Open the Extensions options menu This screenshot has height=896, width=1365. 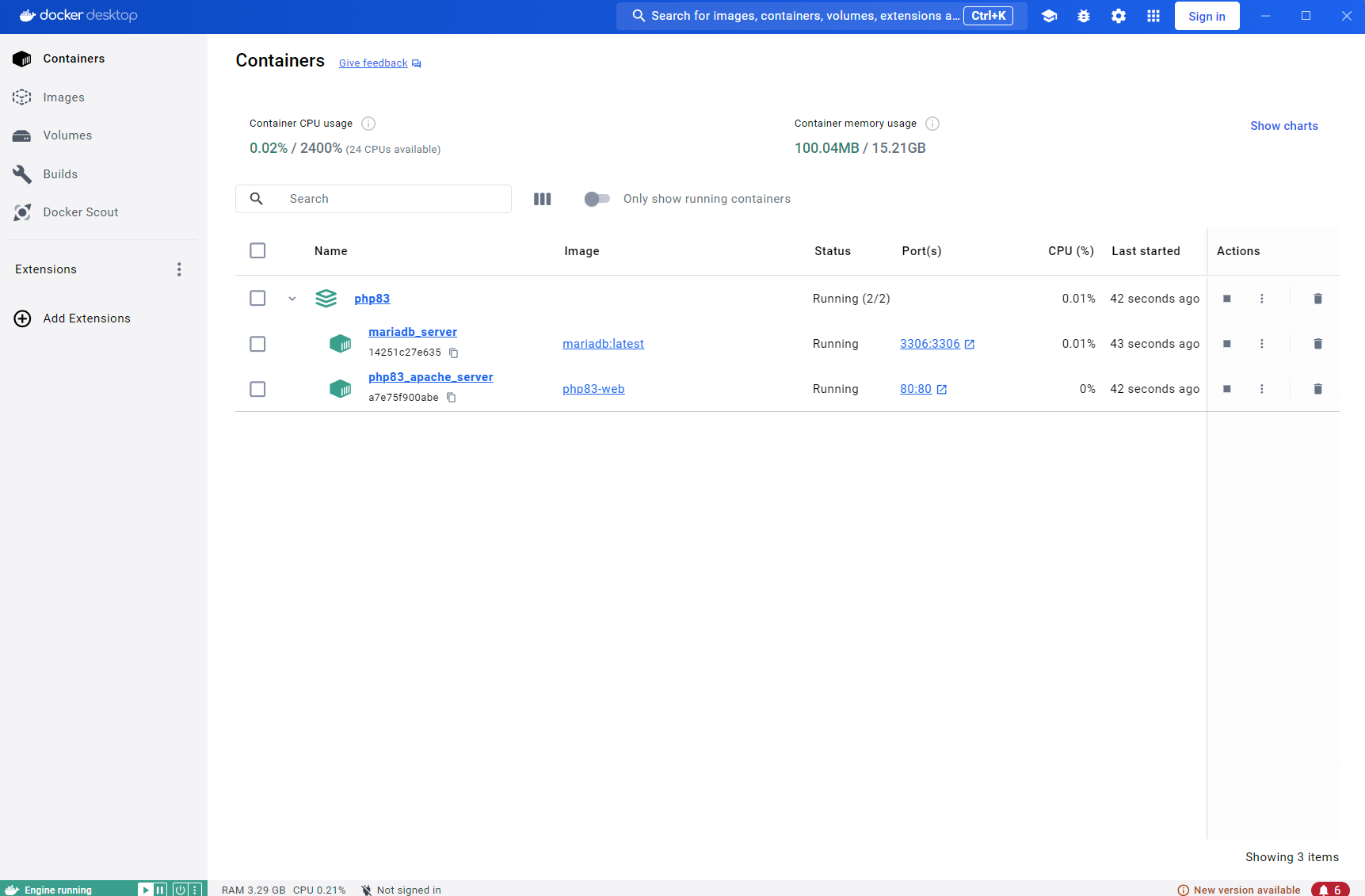coord(179,269)
